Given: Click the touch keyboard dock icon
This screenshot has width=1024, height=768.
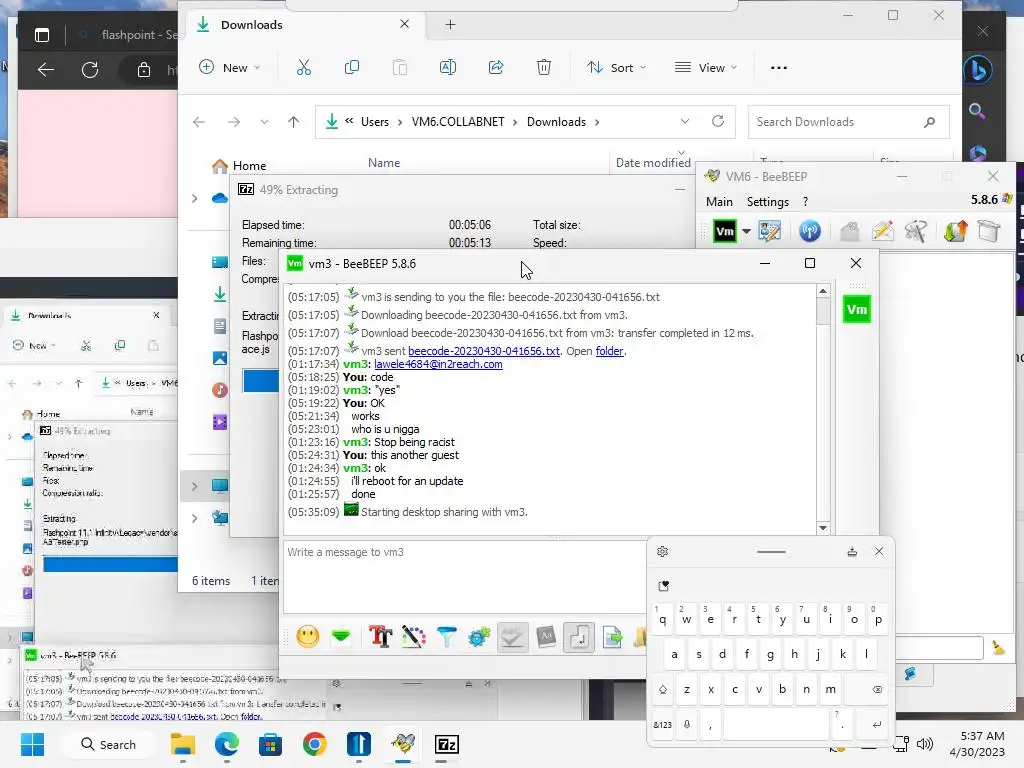Looking at the screenshot, I should point(852,552).
